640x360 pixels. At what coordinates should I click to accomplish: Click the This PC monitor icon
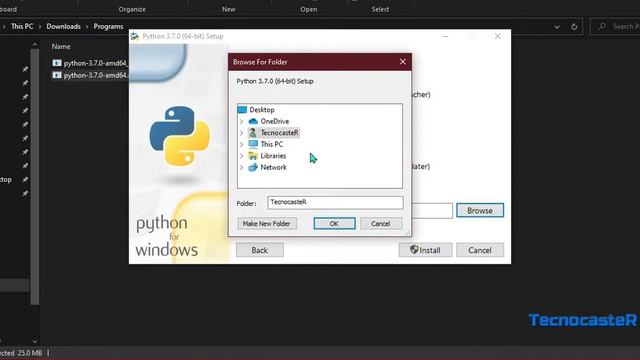coord(253,144)
